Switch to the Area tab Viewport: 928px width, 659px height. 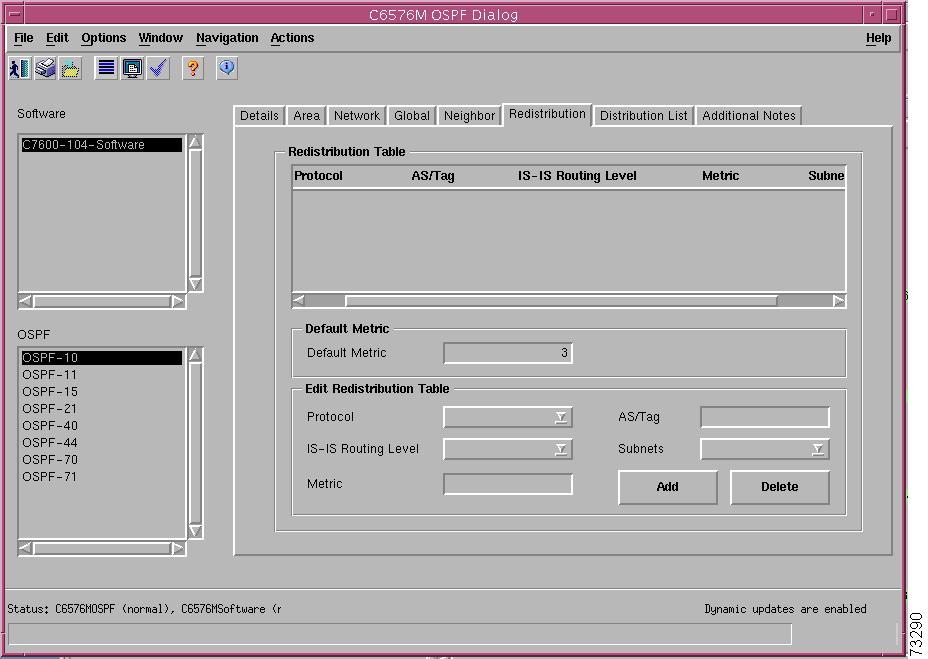pyautogui.click(x=307, y=115)
